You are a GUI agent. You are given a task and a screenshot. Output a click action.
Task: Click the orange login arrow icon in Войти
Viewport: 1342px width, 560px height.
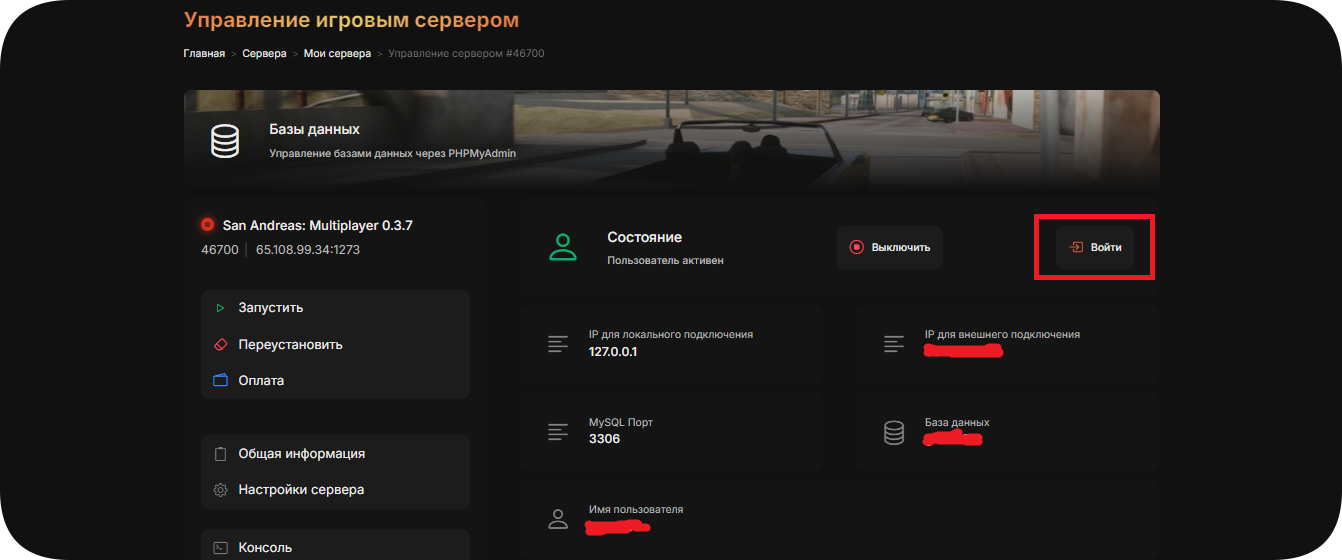click(x=1077, y=247)
